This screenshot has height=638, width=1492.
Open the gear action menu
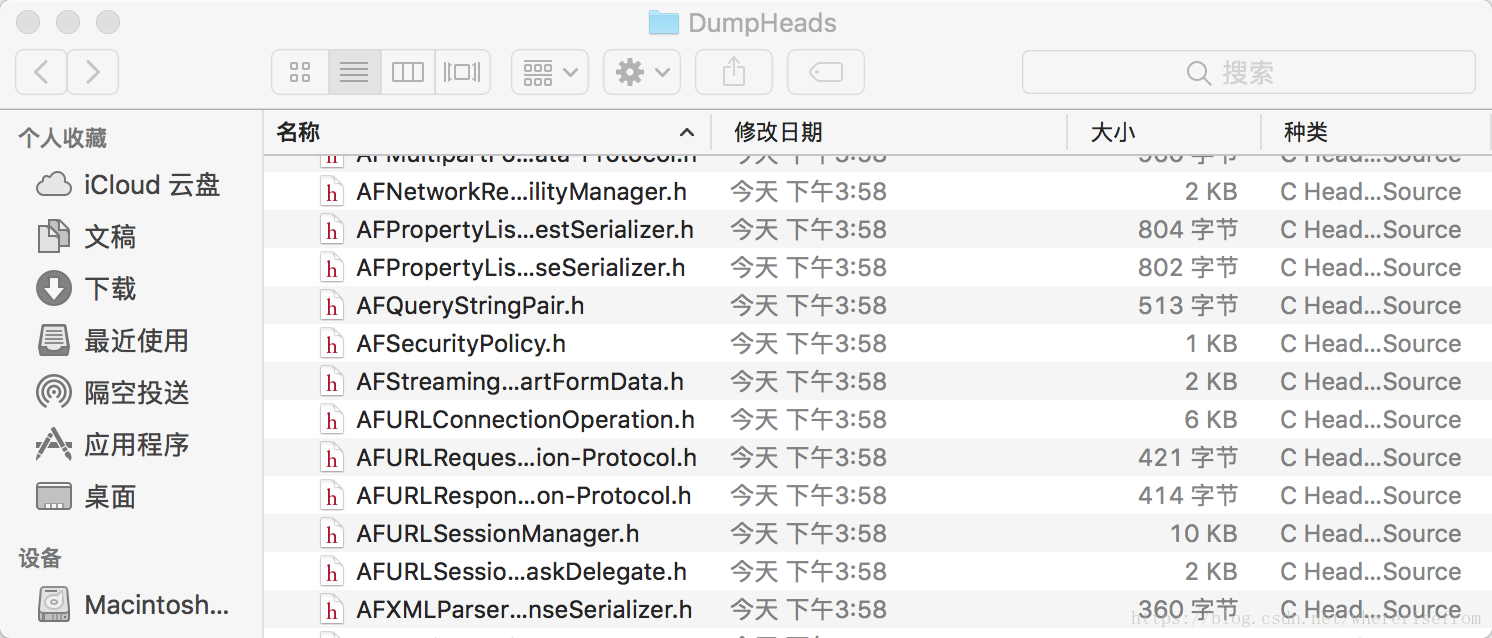[x=642, y=72]
